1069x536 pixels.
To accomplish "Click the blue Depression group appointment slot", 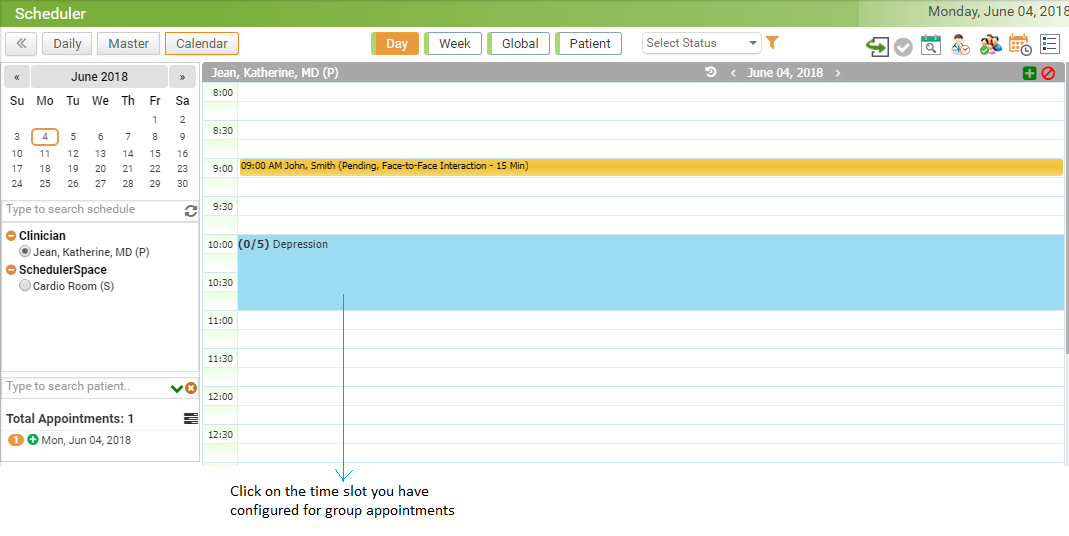I will [650, 273].
